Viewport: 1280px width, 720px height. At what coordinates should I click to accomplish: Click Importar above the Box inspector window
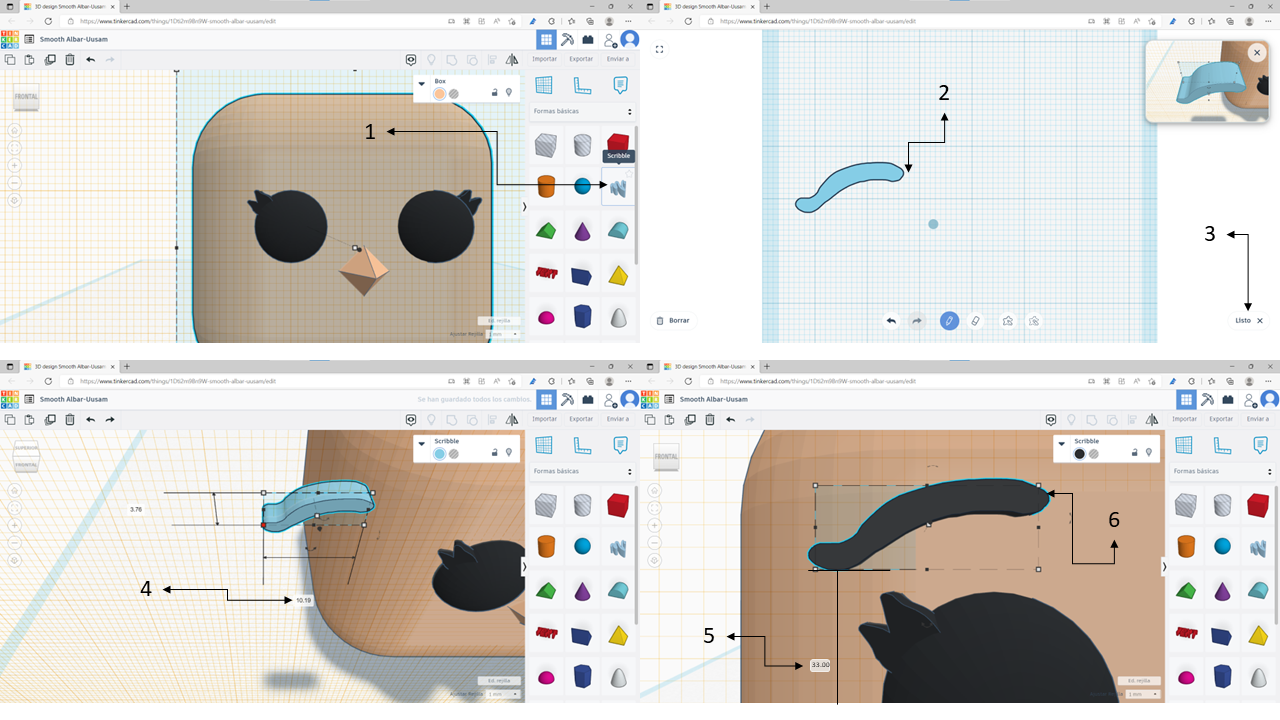click(x=545, y=59)
